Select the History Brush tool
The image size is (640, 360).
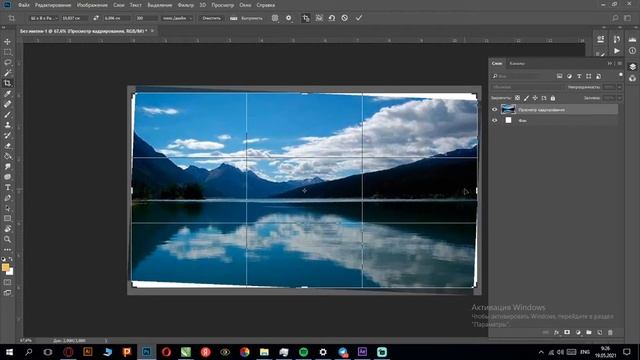coord(7,136)
